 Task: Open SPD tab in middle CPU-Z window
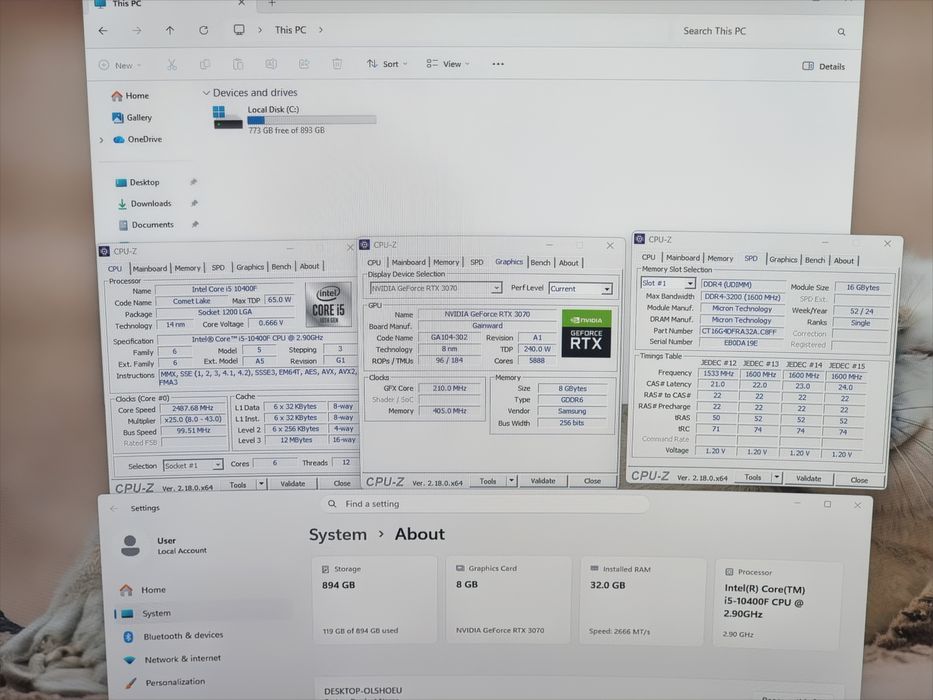(477, 262)
